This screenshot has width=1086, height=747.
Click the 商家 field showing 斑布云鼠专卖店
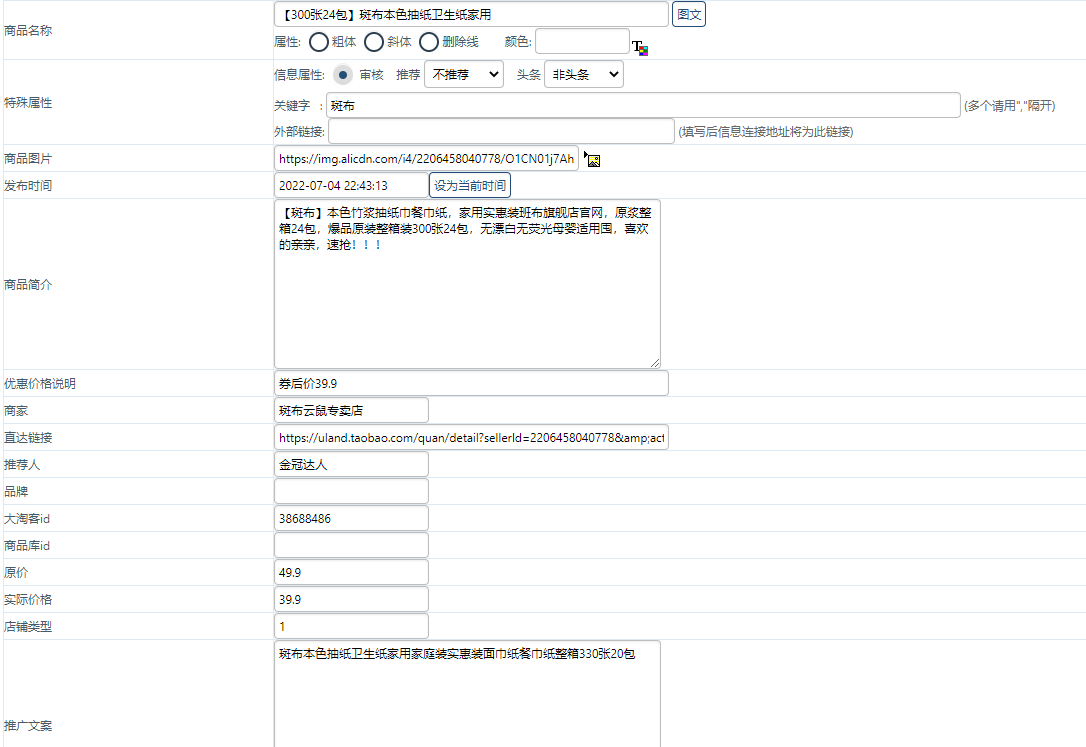351,411
